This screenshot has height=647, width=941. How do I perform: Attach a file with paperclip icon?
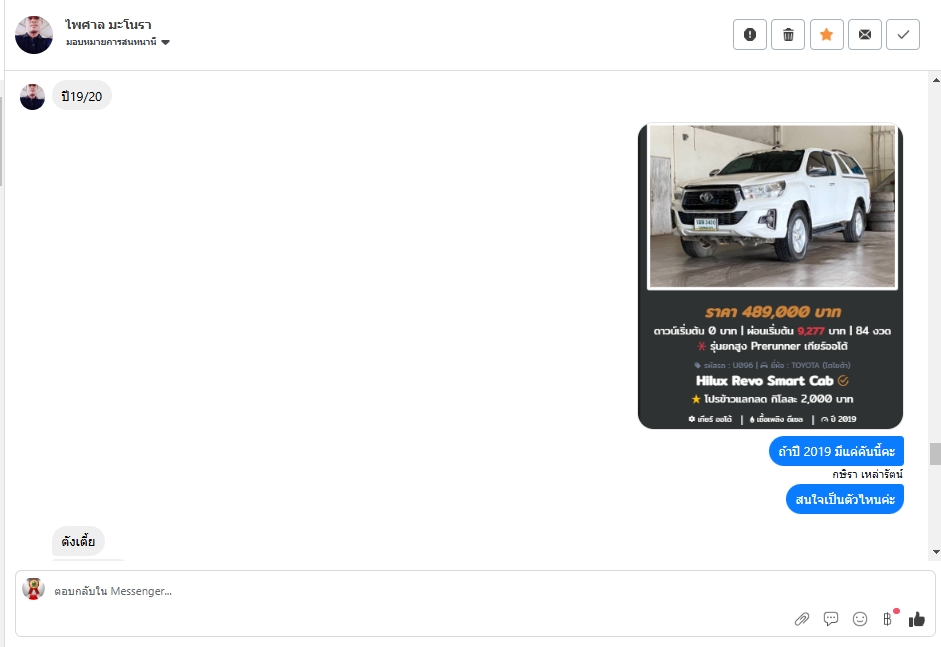[802, 619]
